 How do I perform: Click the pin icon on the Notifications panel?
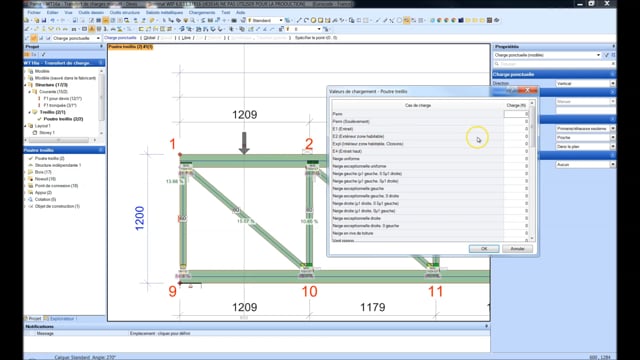tap(486, 327)
